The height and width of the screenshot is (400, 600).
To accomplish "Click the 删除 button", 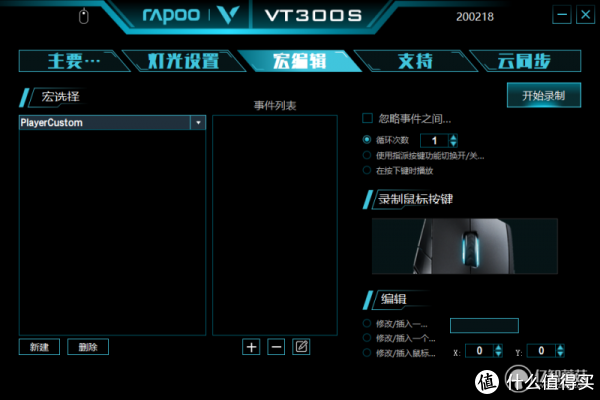I will coord(88,347).
